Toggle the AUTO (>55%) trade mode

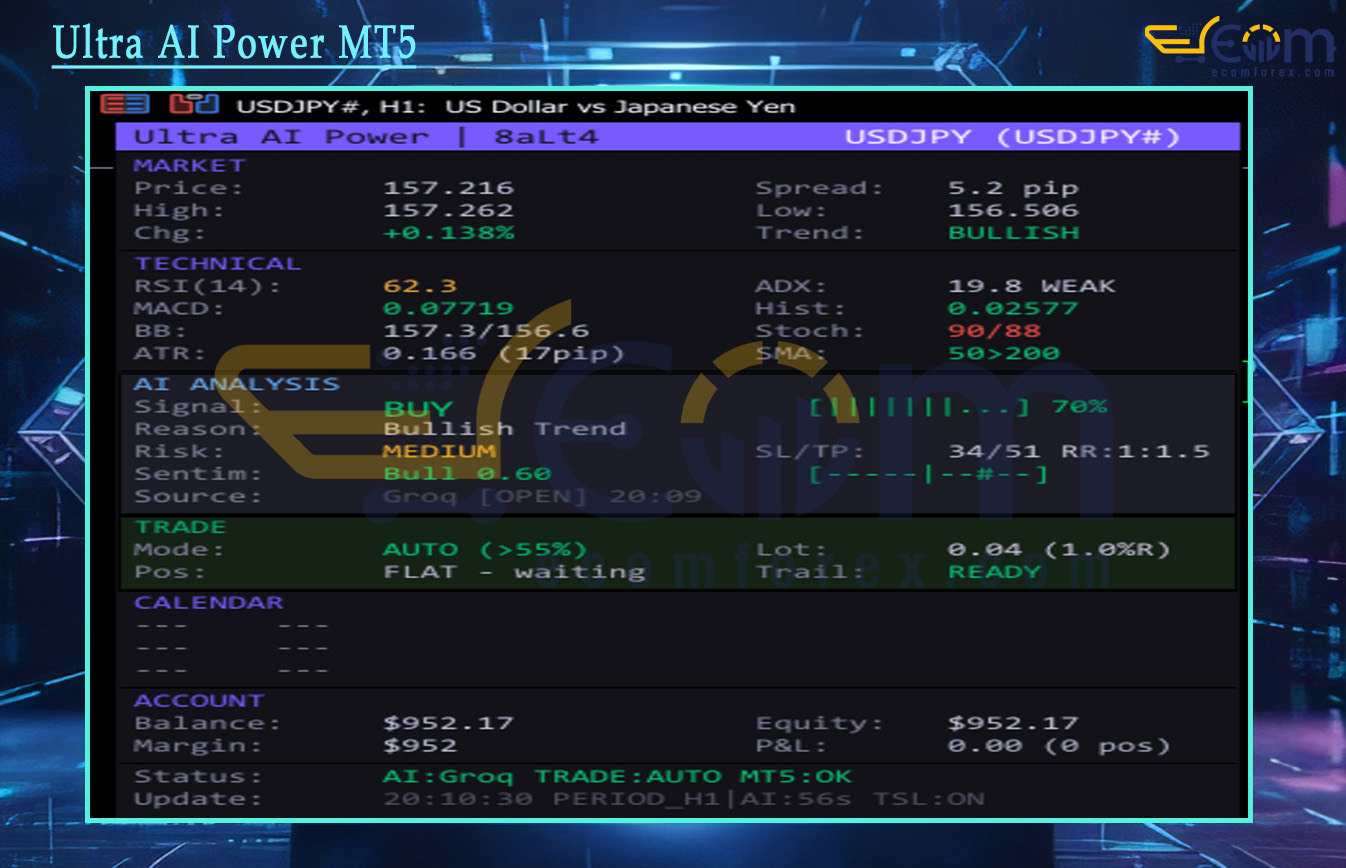[484, 549]
